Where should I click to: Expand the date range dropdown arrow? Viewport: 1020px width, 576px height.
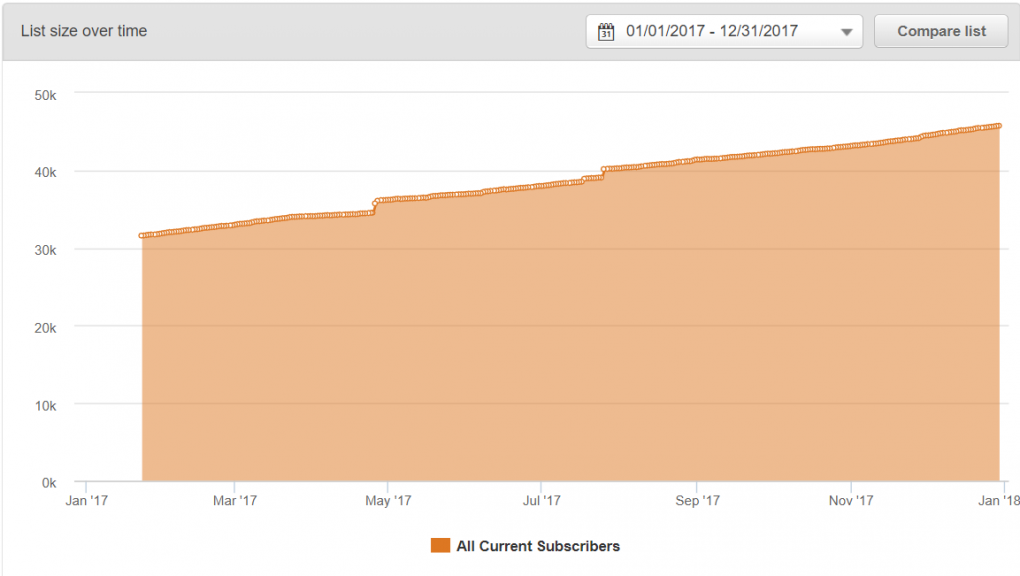[846, 32]
